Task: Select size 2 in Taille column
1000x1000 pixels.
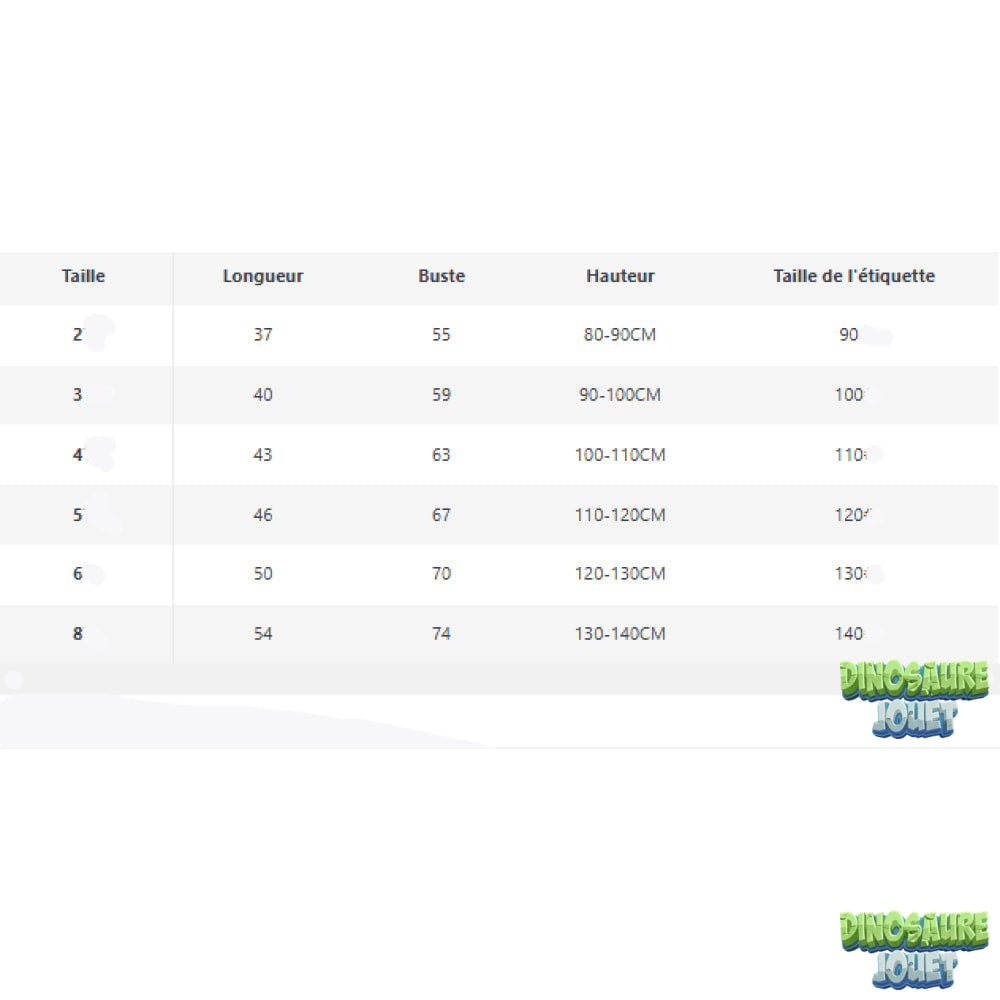Action: pyautogui.click(x=78, y=335)
